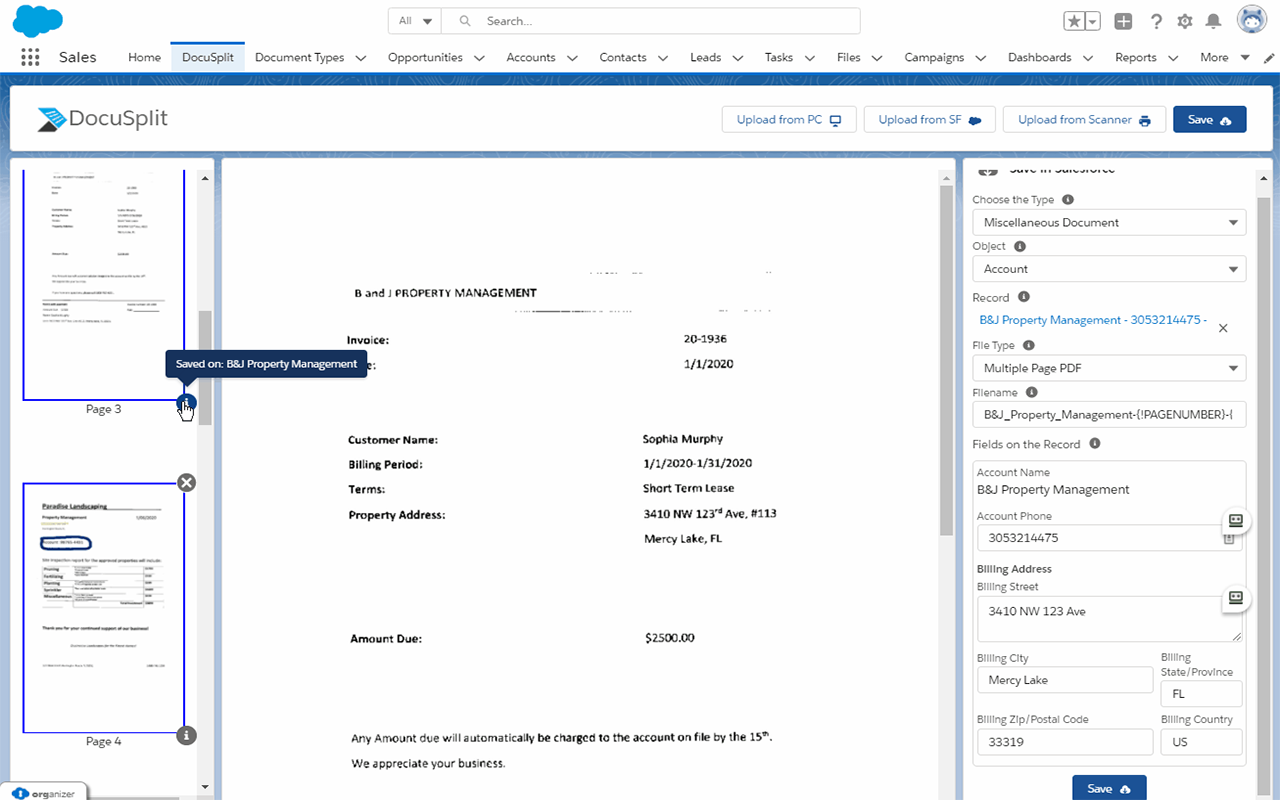1280x800 pixels.
Task: Open the Setup gear menu
Action: click(x=1185, y=21)
